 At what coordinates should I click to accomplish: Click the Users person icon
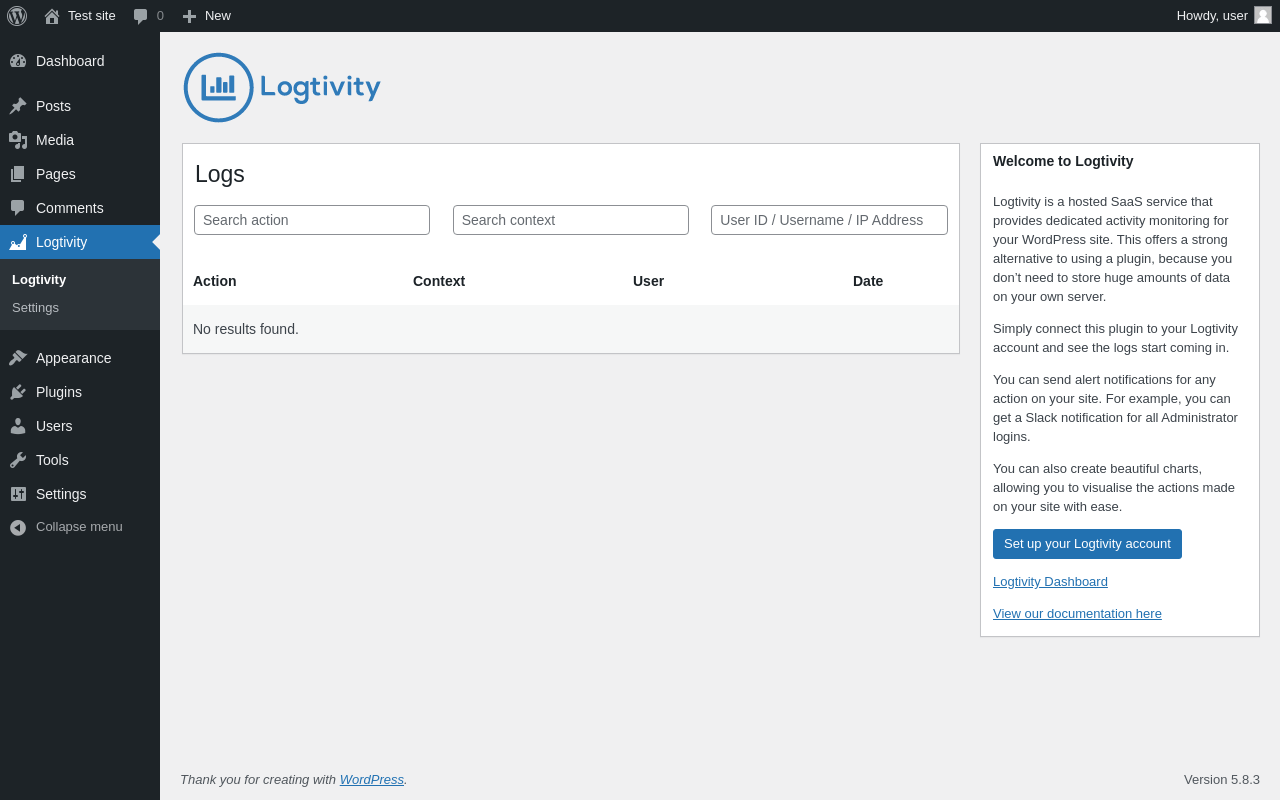coord(18,426)
